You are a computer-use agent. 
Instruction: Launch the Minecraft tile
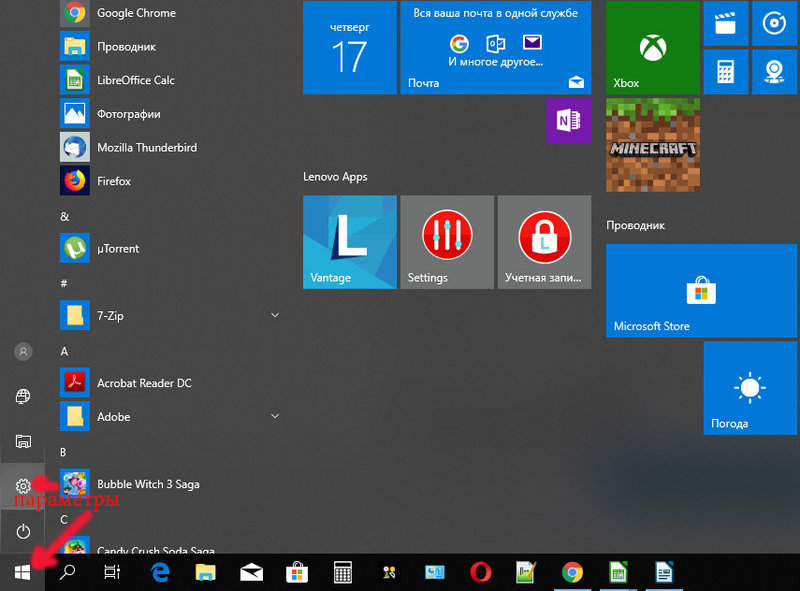pyautogui.click(x=653, y=145)
